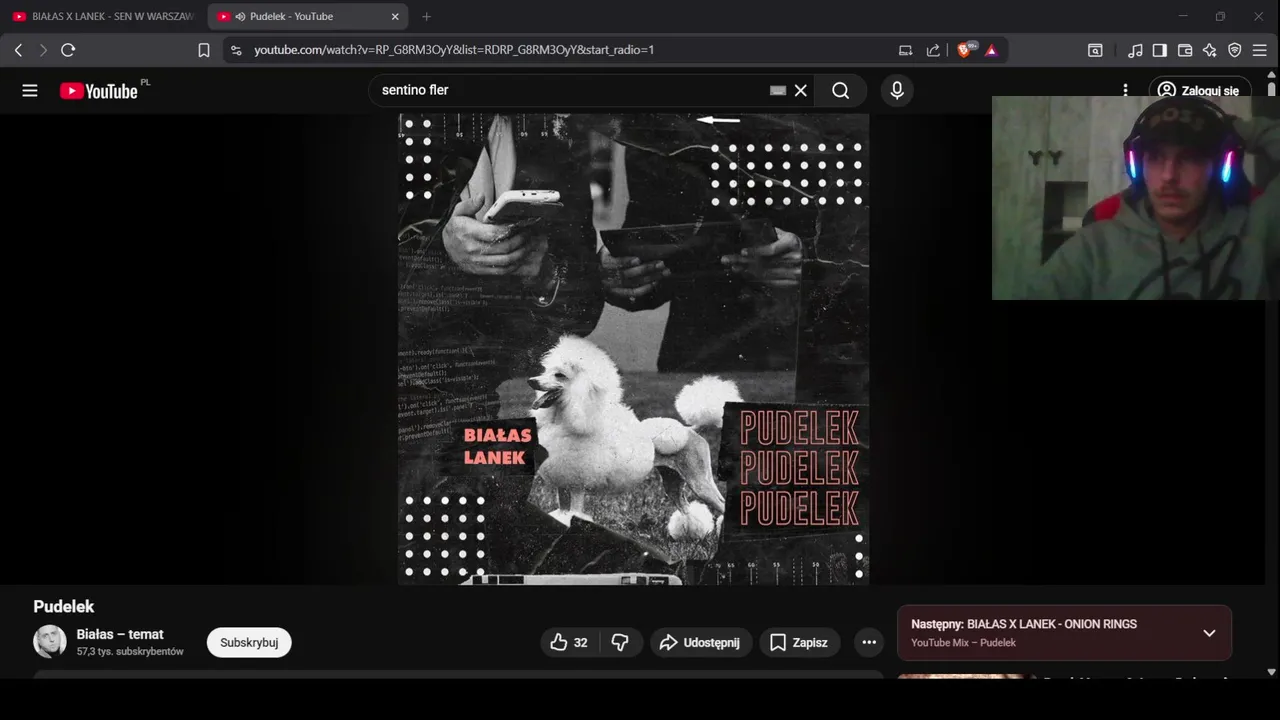Image resolution: width=1280 pixels, height=720 pixels.
Task: Click the Pudelek video title text
Action: point(64,607)
